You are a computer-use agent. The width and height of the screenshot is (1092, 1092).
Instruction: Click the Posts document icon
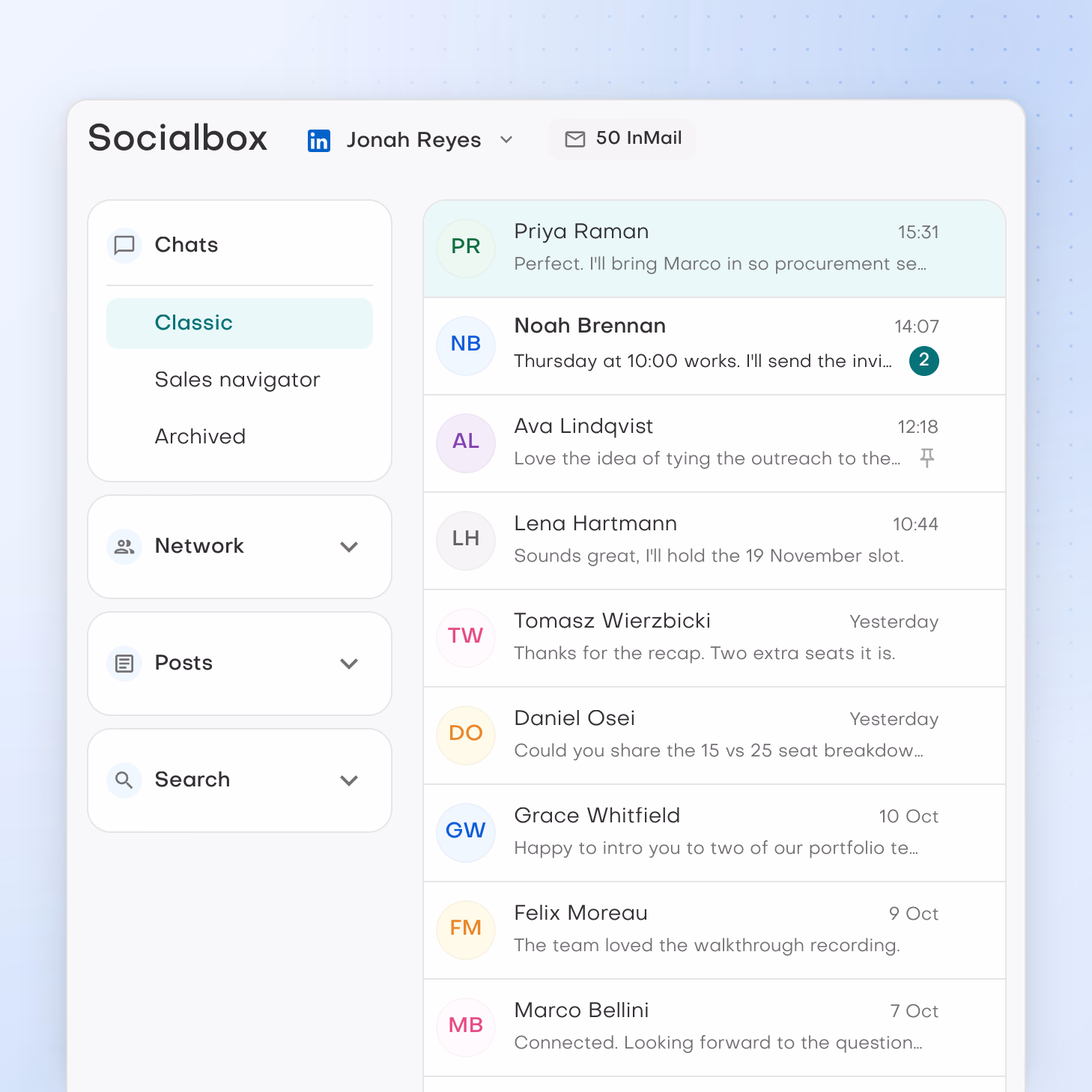124,663
